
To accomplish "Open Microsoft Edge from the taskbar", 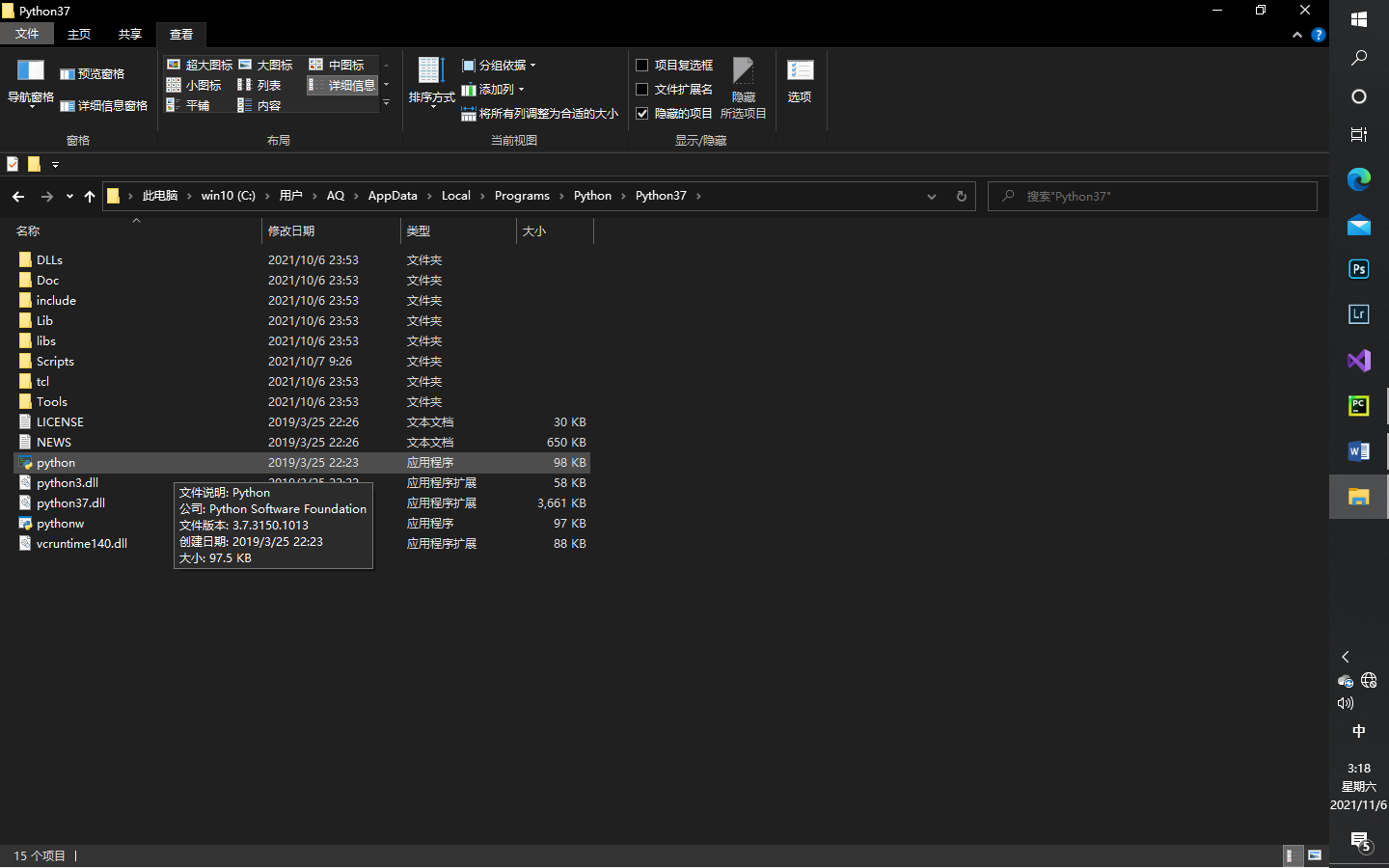I will click(x=1359, y=178).
